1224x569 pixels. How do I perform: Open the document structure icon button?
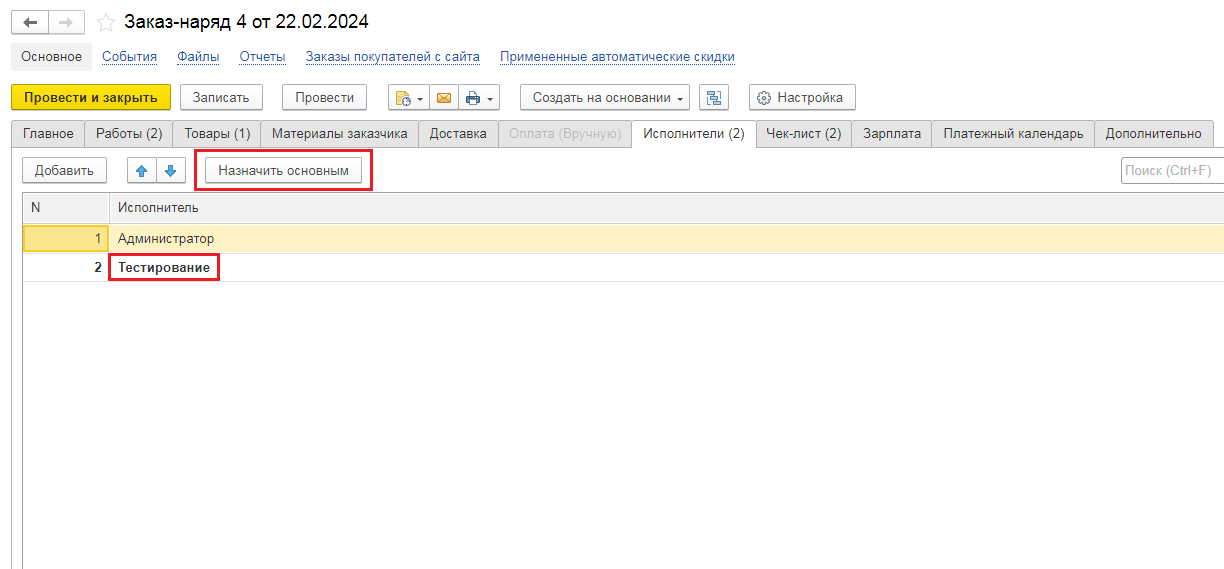pyautogui.click(x=713, y=98)
